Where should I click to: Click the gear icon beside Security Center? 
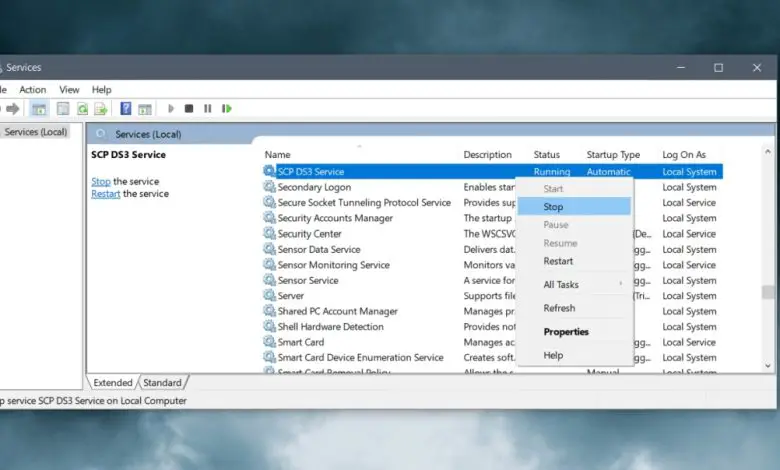(269, 234)
